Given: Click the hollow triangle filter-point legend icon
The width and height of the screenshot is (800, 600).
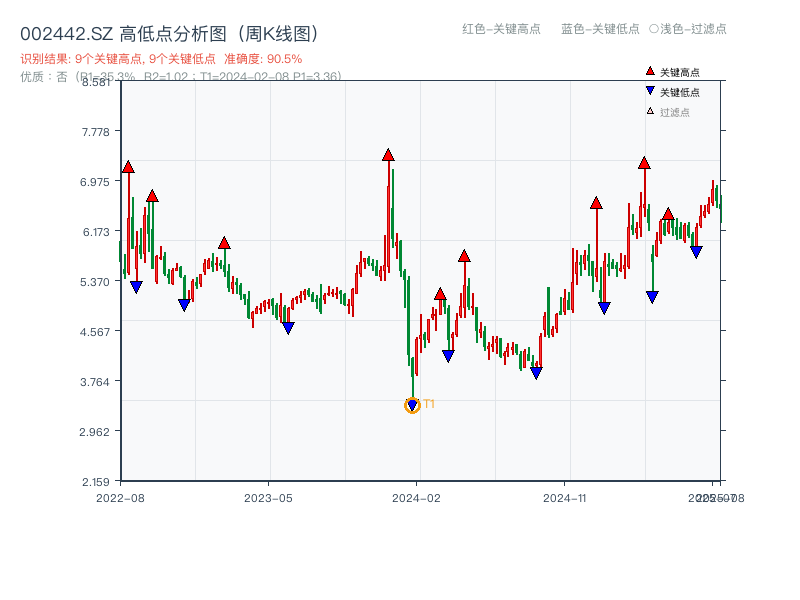Looking at the screenshot, I should [650, 111].
